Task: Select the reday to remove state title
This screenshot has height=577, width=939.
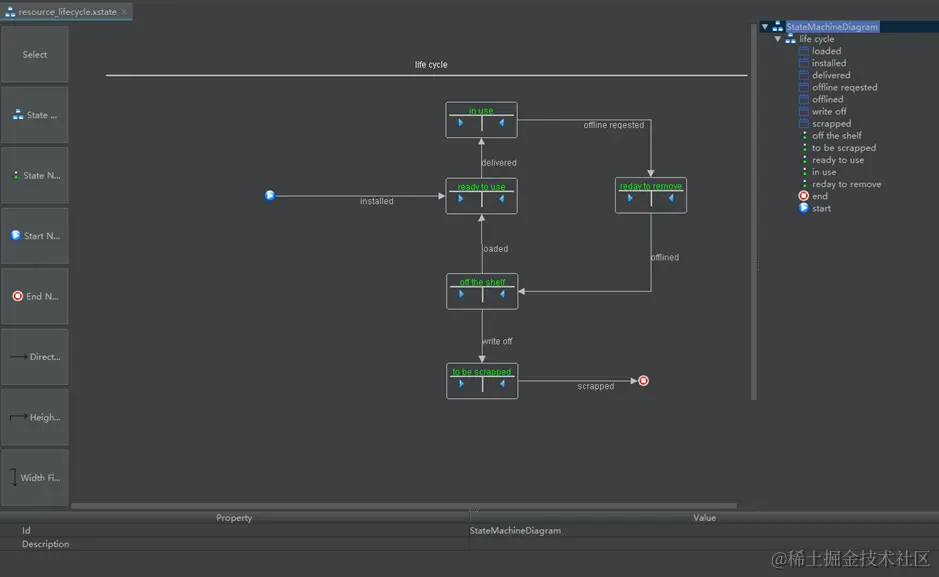Action: pos(651,186)
